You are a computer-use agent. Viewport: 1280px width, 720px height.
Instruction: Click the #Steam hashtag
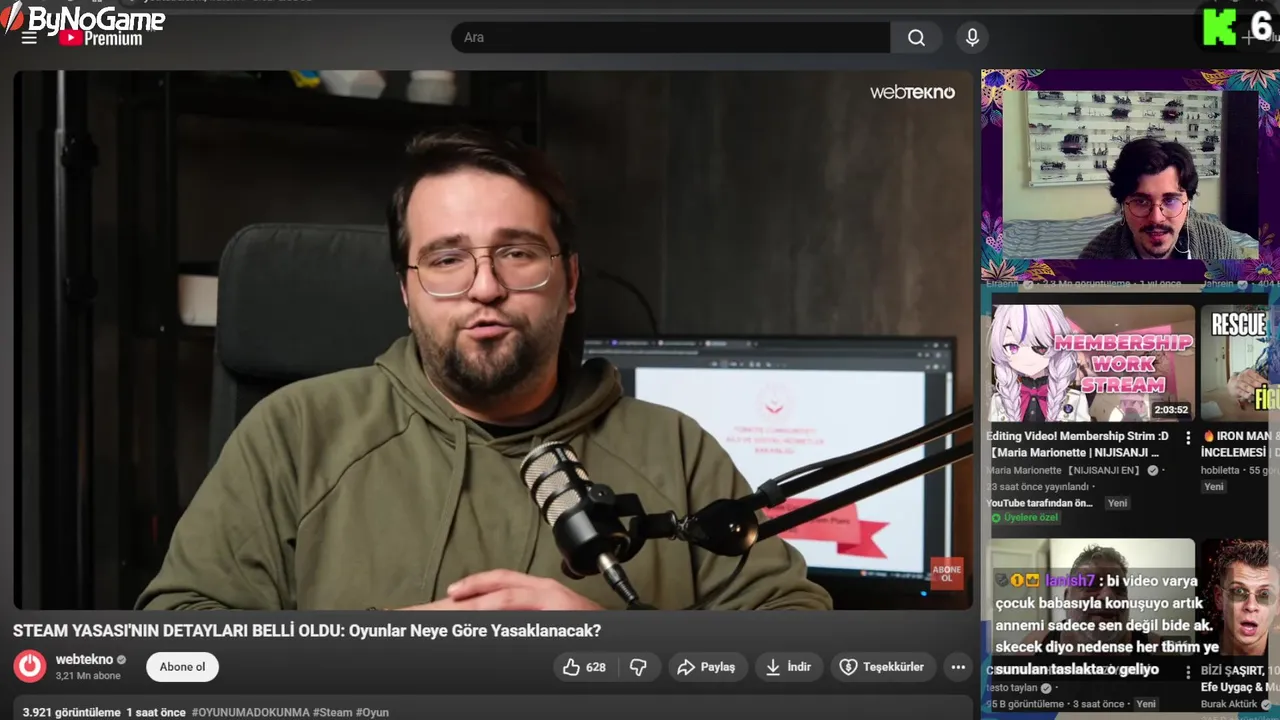333,712
